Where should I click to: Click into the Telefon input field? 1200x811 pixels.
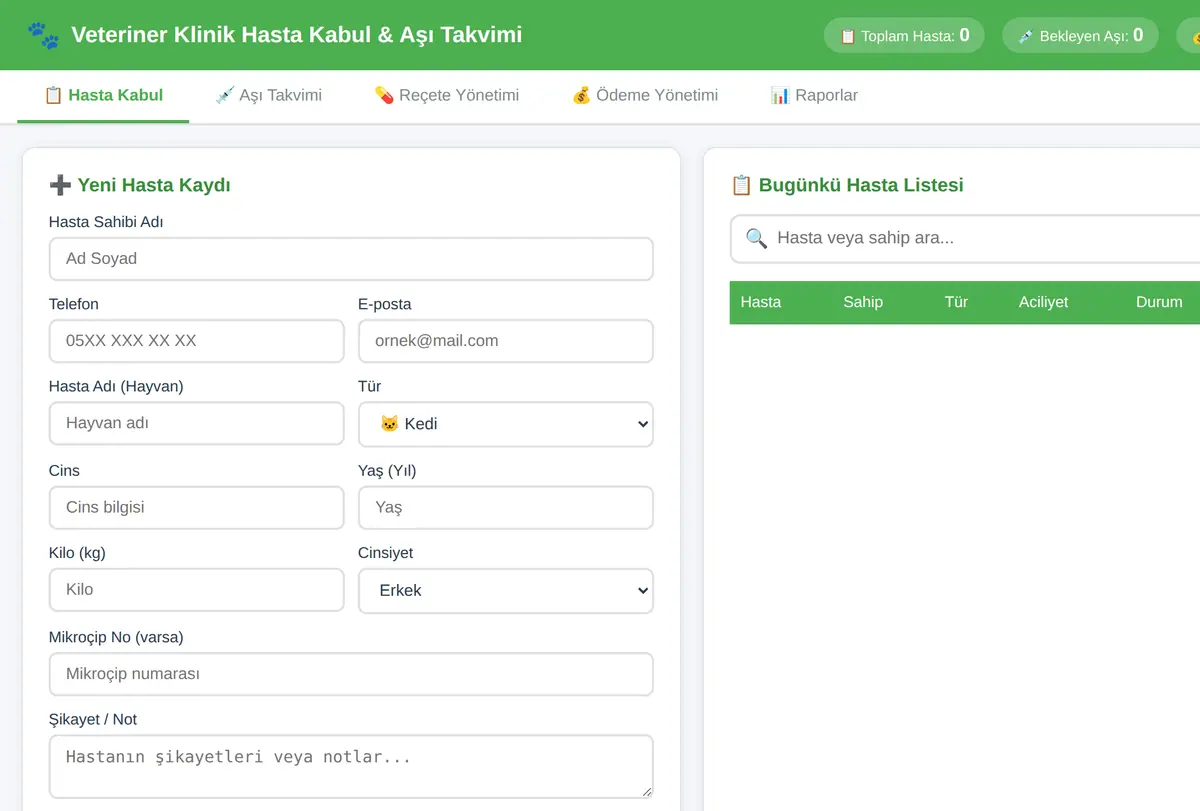[196, 341]
